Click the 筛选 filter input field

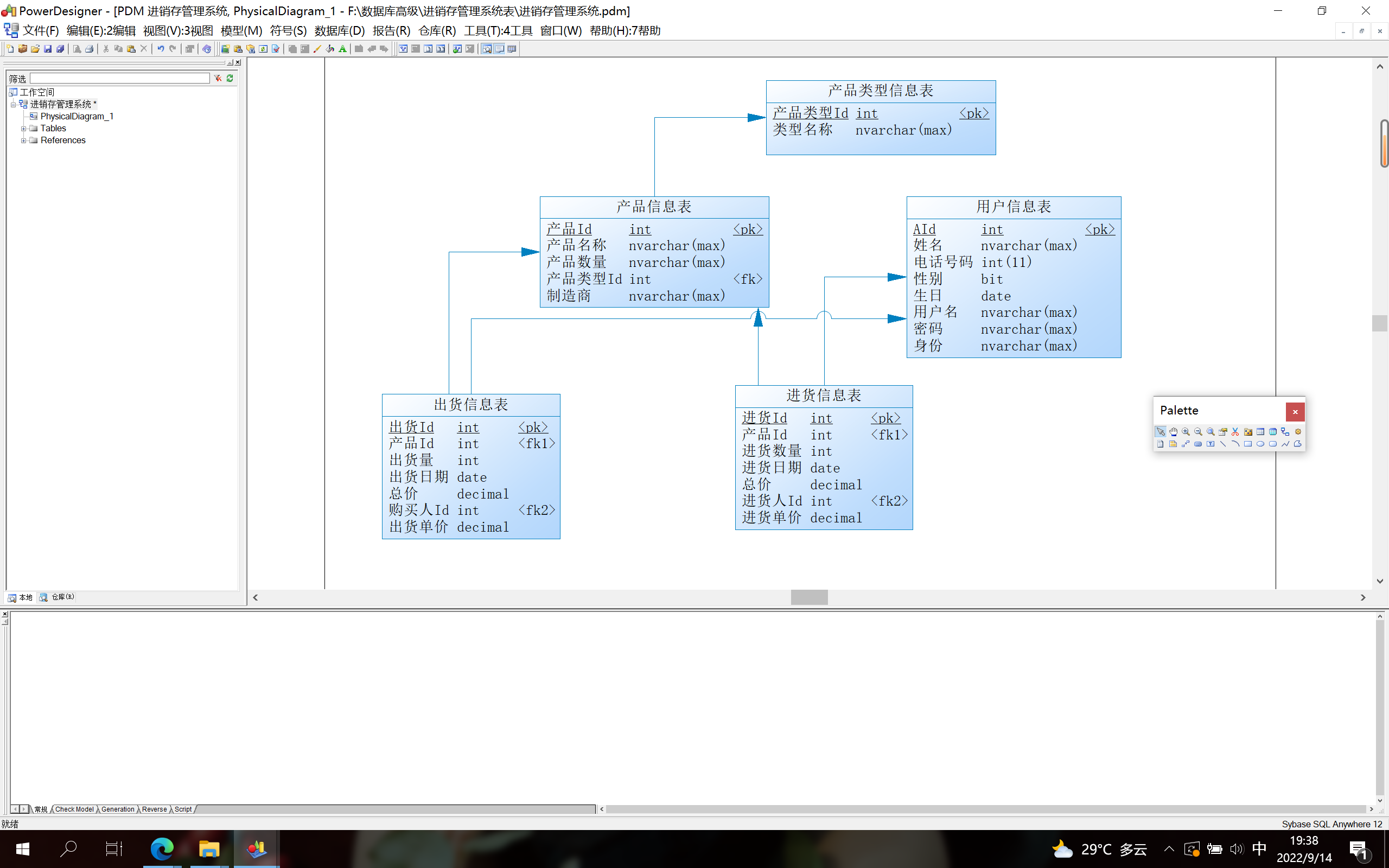pos(119,78)
